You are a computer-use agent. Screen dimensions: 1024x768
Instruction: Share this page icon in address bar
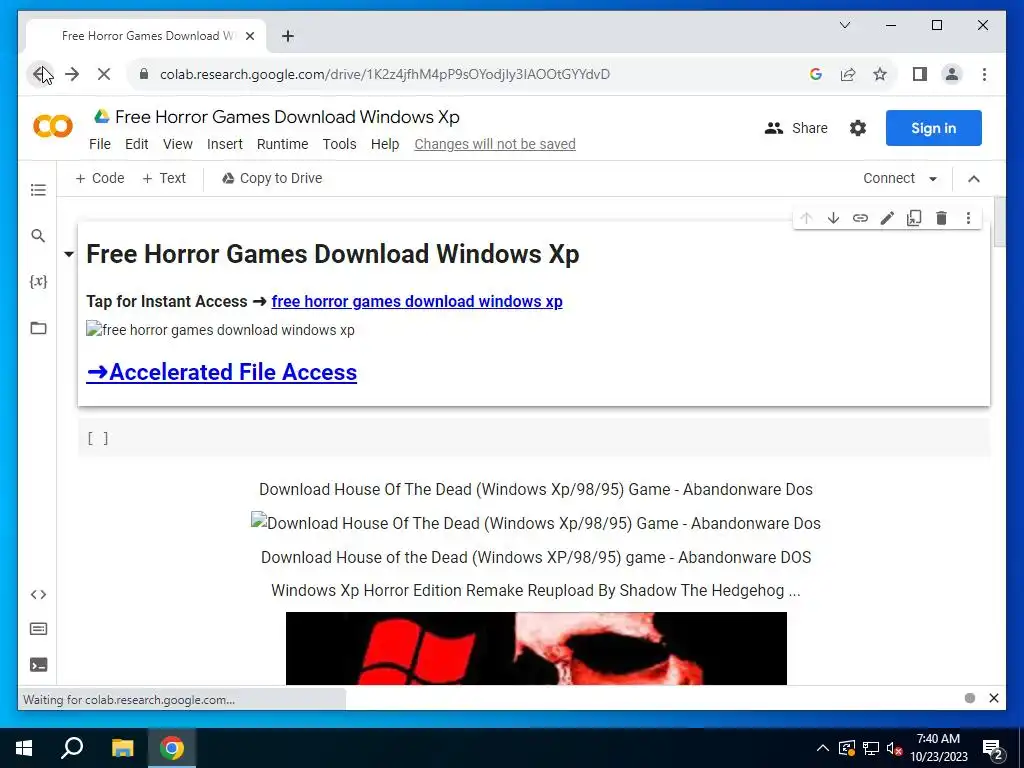[848, 74]
